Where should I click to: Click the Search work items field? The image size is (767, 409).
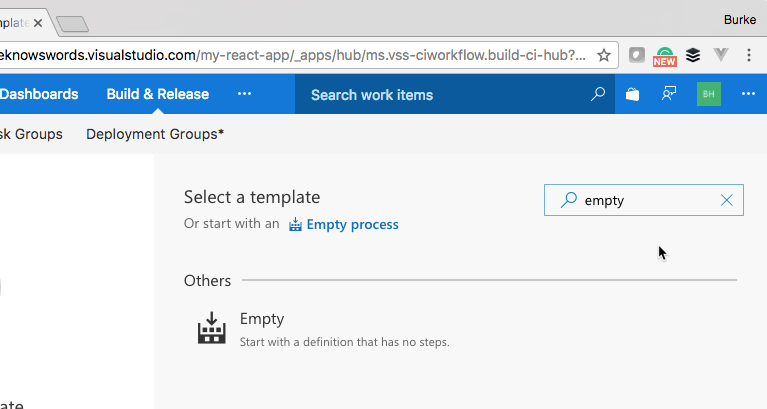440,95
